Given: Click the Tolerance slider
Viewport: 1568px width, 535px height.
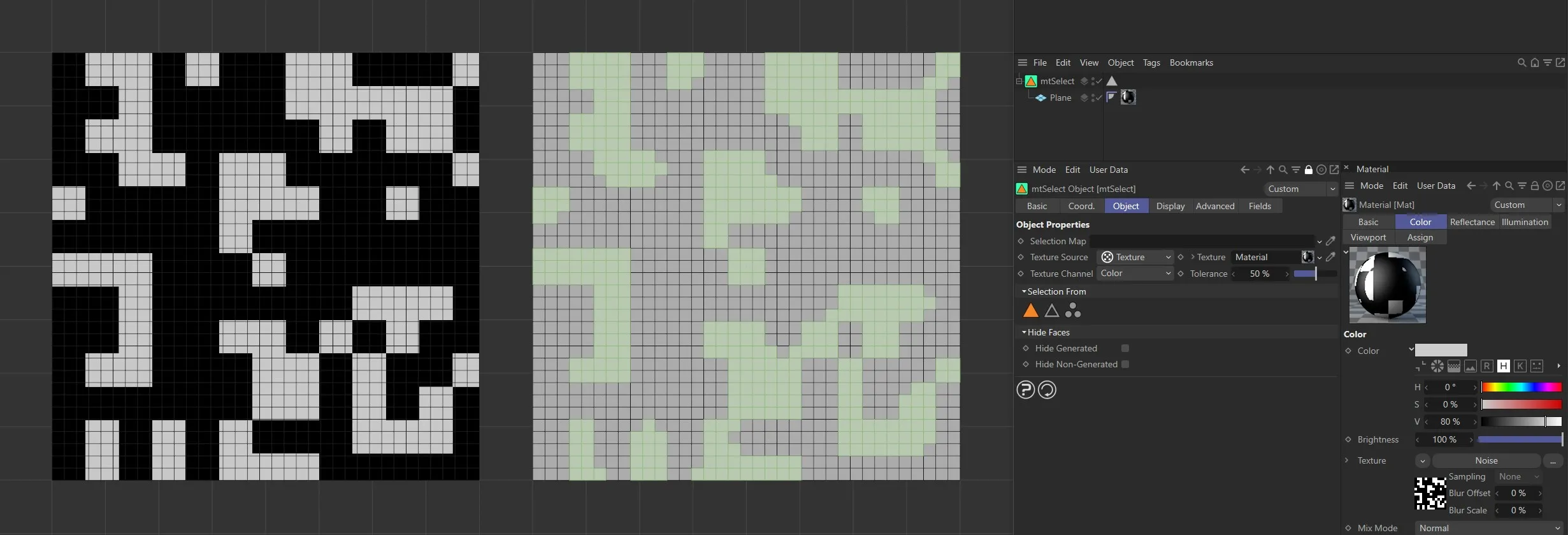Looking at the screenshot, I should (x=1316, y=274).
